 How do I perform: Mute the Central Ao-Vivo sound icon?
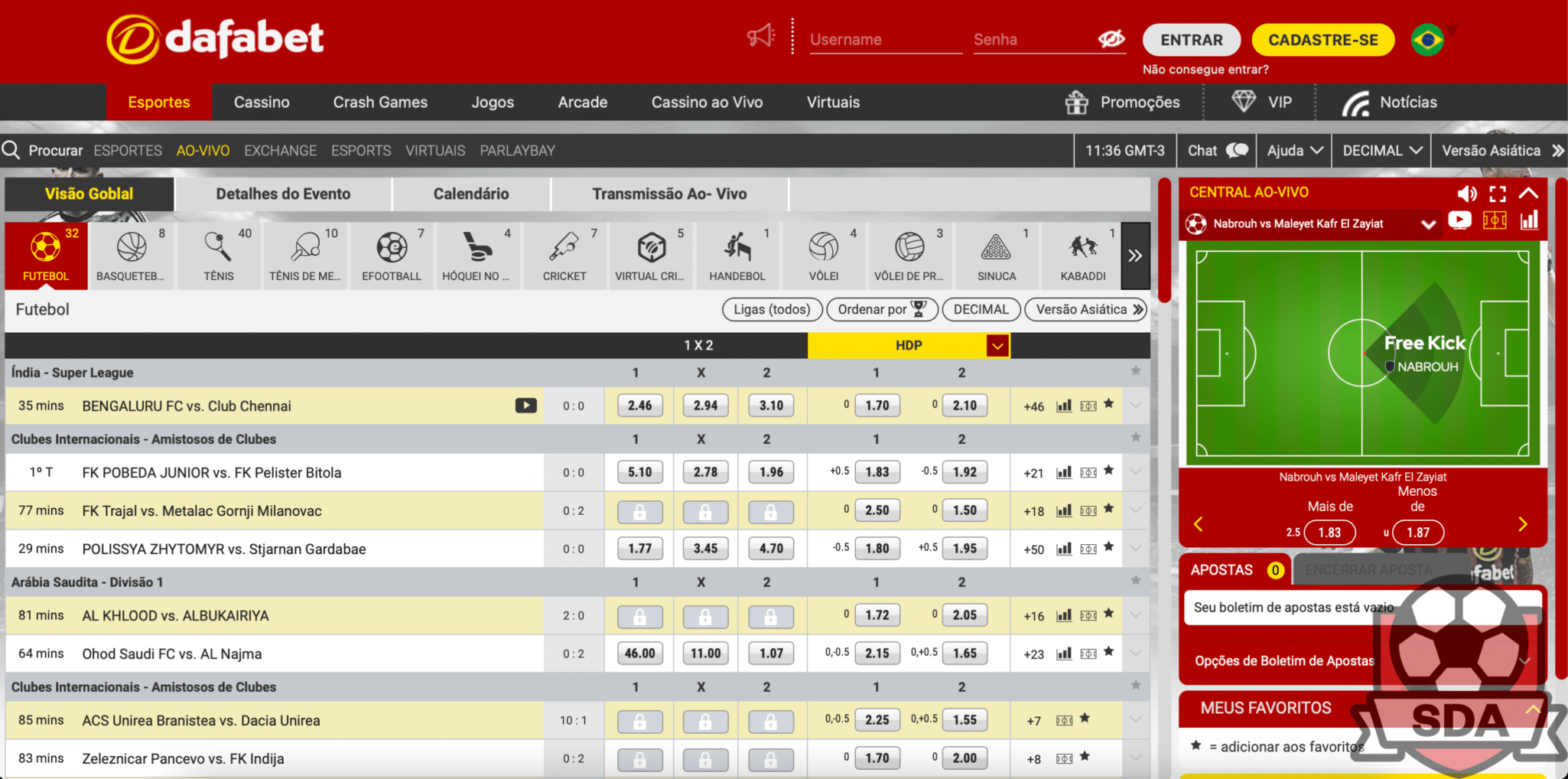point(1466,194)
